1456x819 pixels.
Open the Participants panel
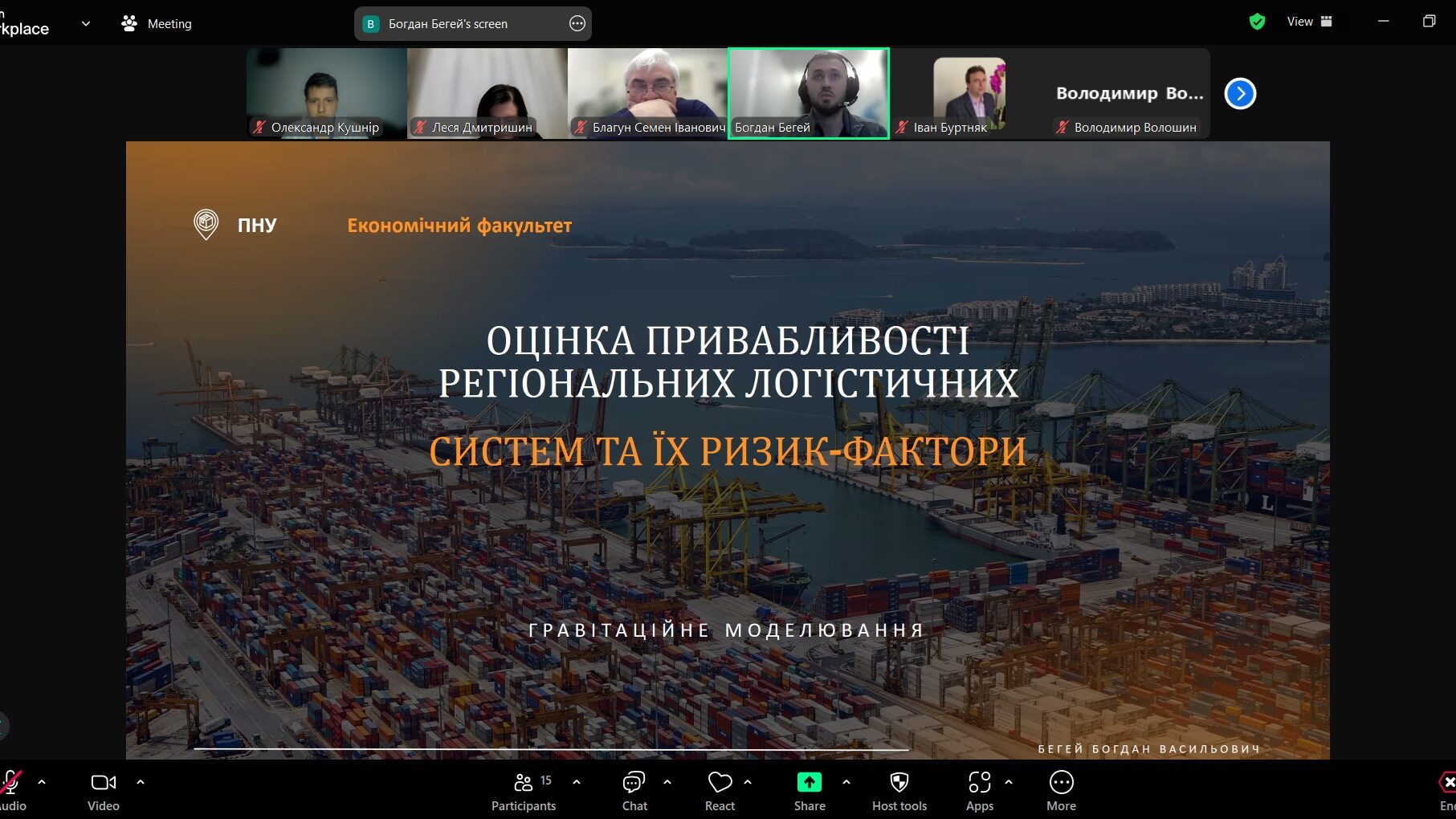point(523,791)
